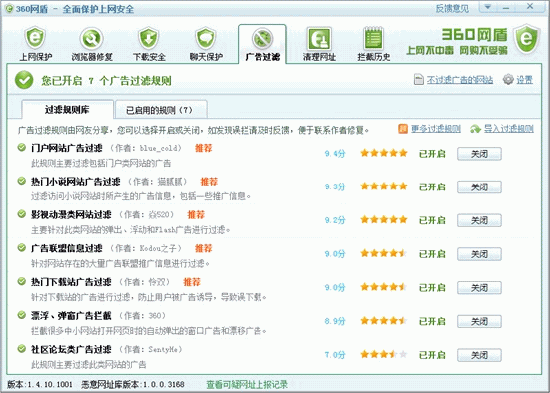This screenshot has height=393, width=550.
Task: Click the green checkmark status icon
Action: click(x=24, y=80)
